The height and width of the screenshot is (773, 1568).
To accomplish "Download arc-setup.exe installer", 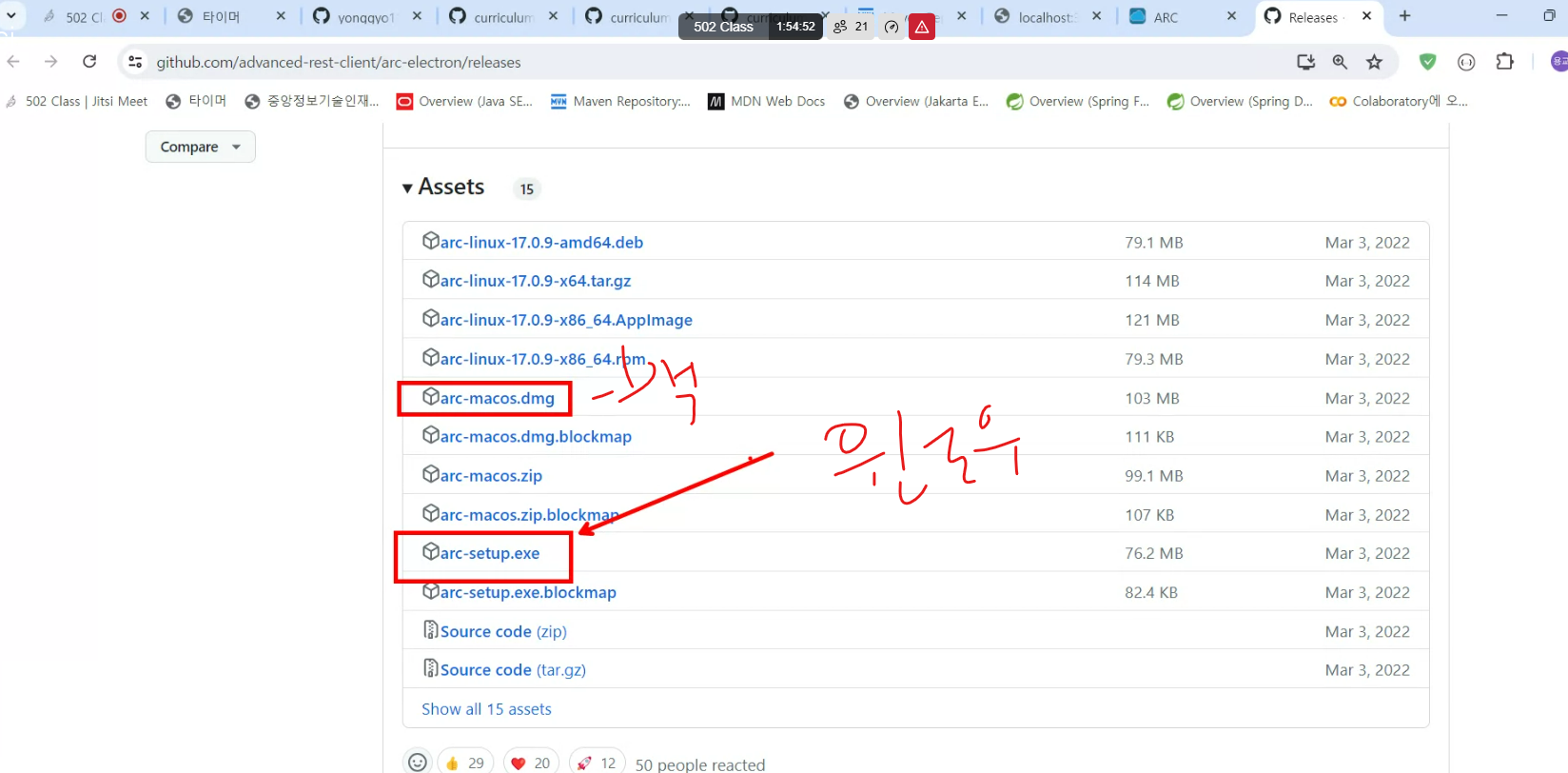I will (490, 553).
